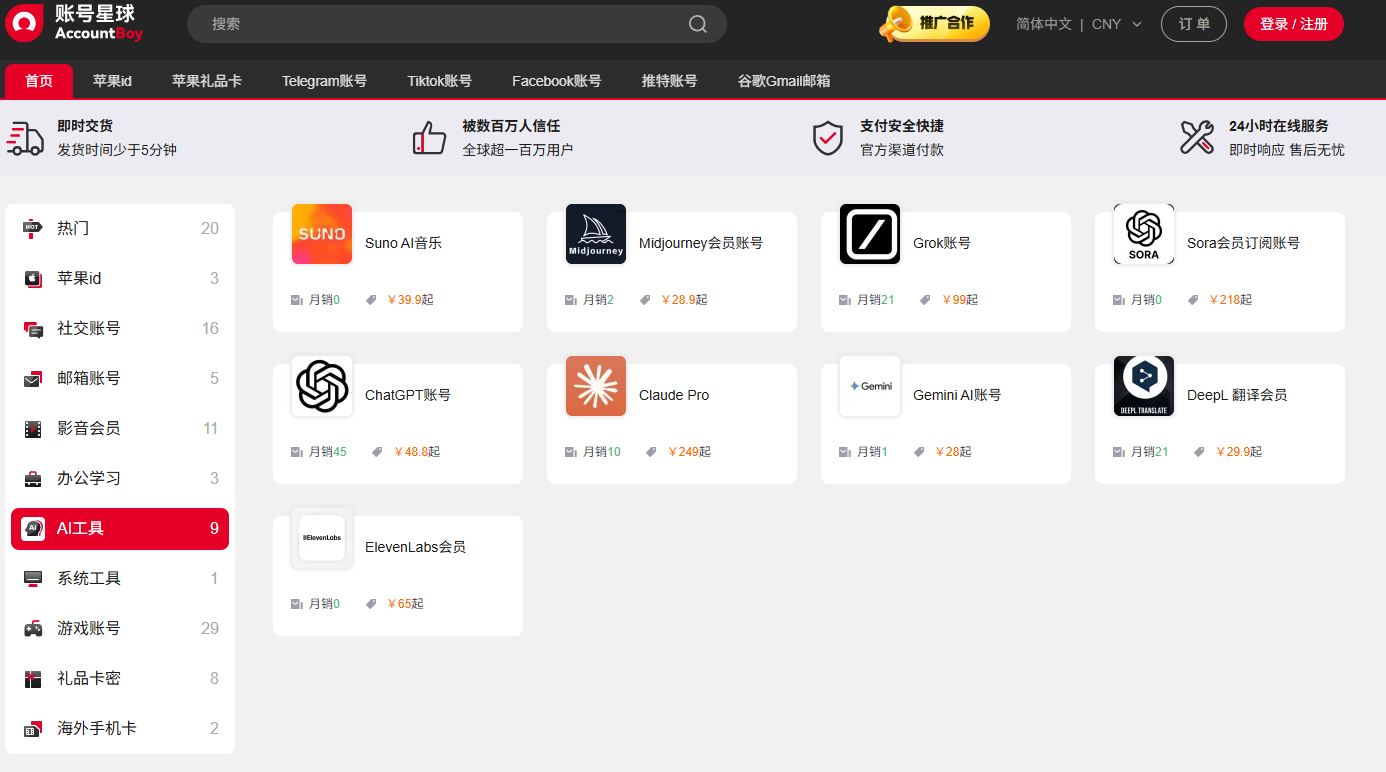Click the ￥65起 price text

click(405, 604)
